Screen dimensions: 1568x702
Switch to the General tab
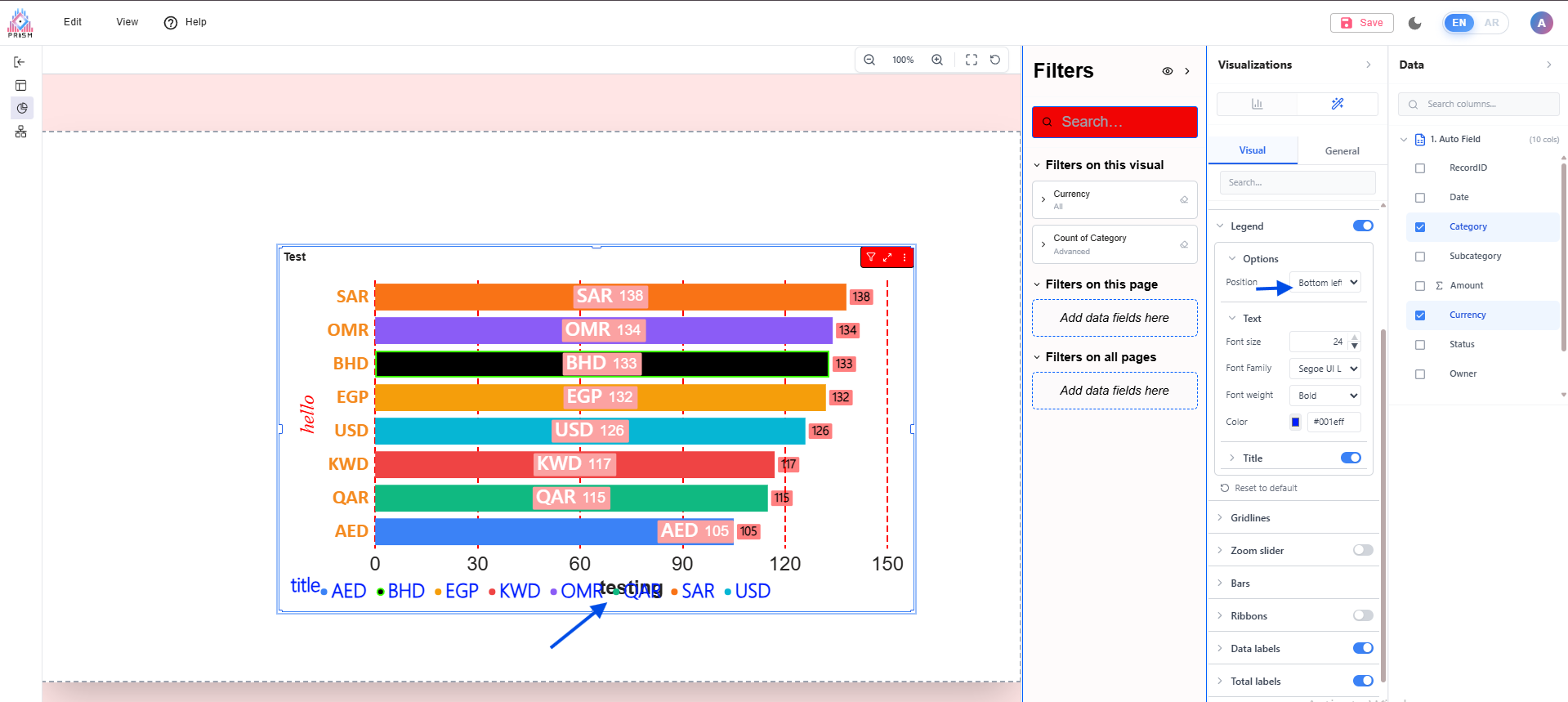tap(1342, 151)
